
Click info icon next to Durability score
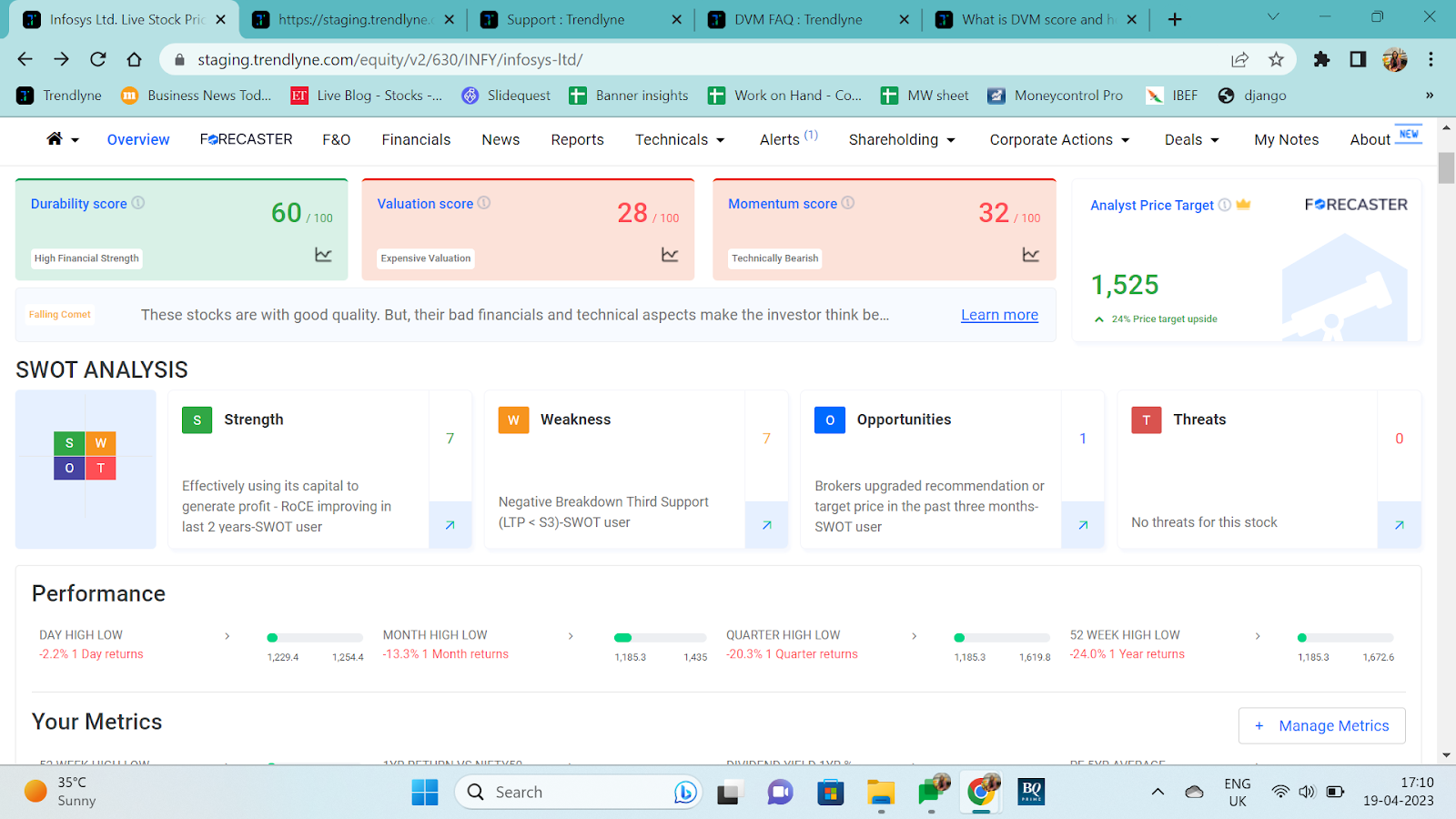click(138, 203)
